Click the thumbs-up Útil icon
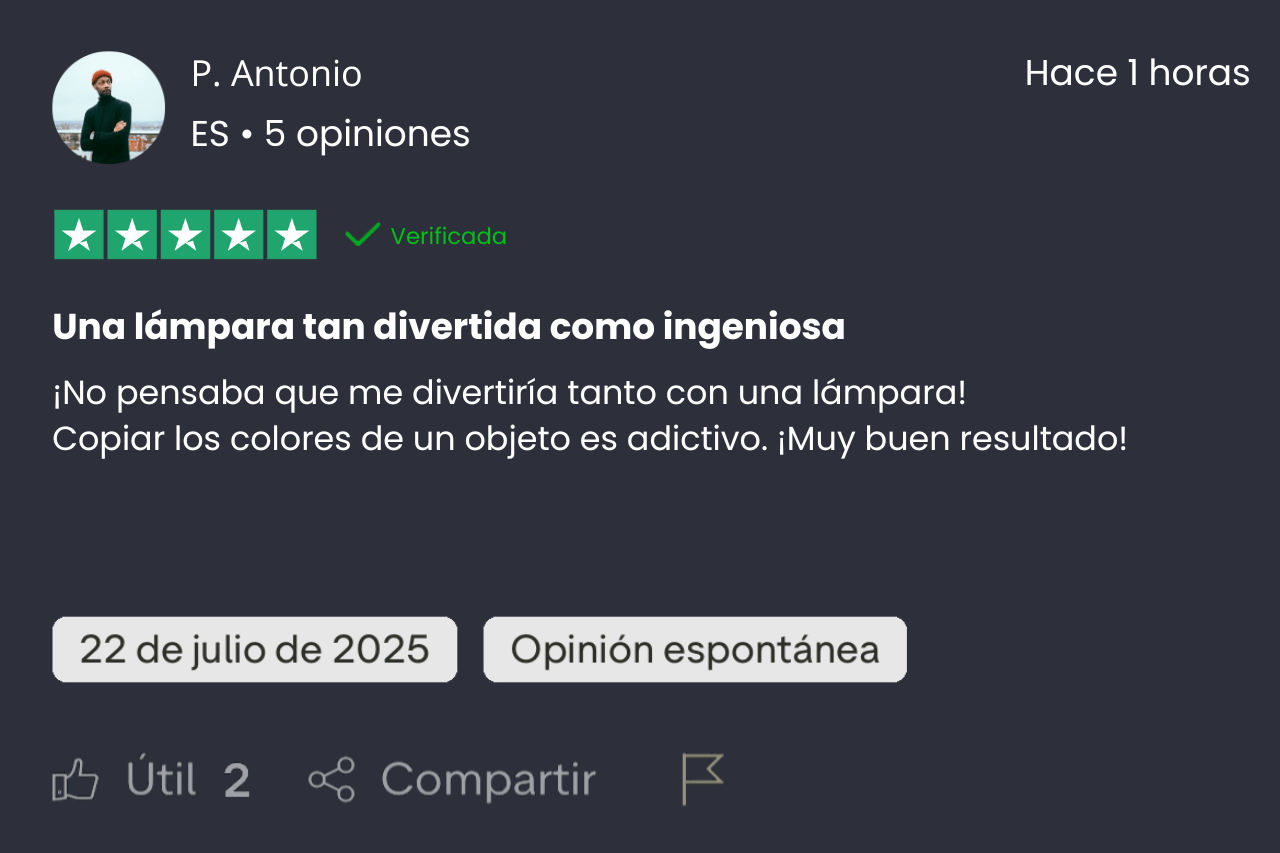 coord(76,780)
